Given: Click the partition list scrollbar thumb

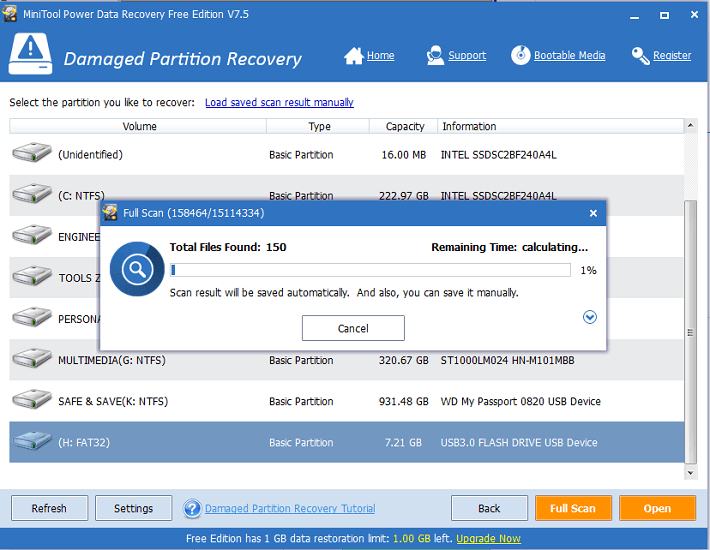Looking at the screenshot, I should coord(690,332).
